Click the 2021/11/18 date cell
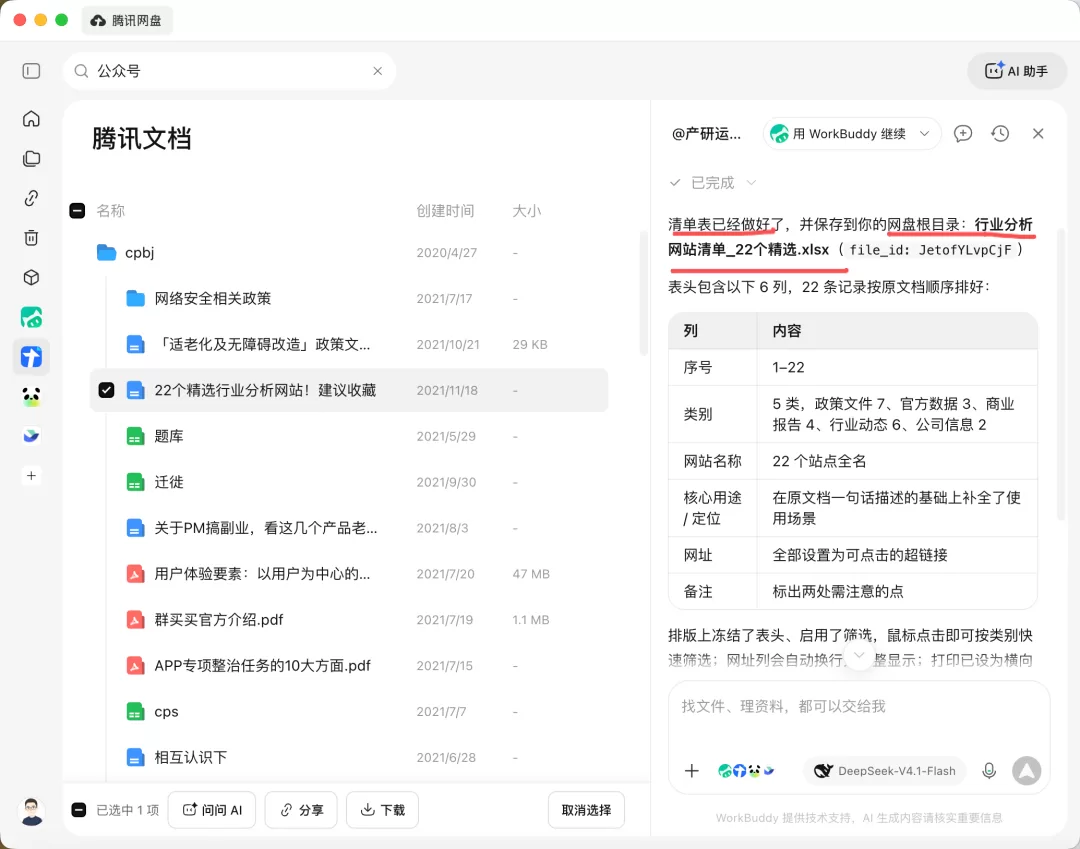 447,390
